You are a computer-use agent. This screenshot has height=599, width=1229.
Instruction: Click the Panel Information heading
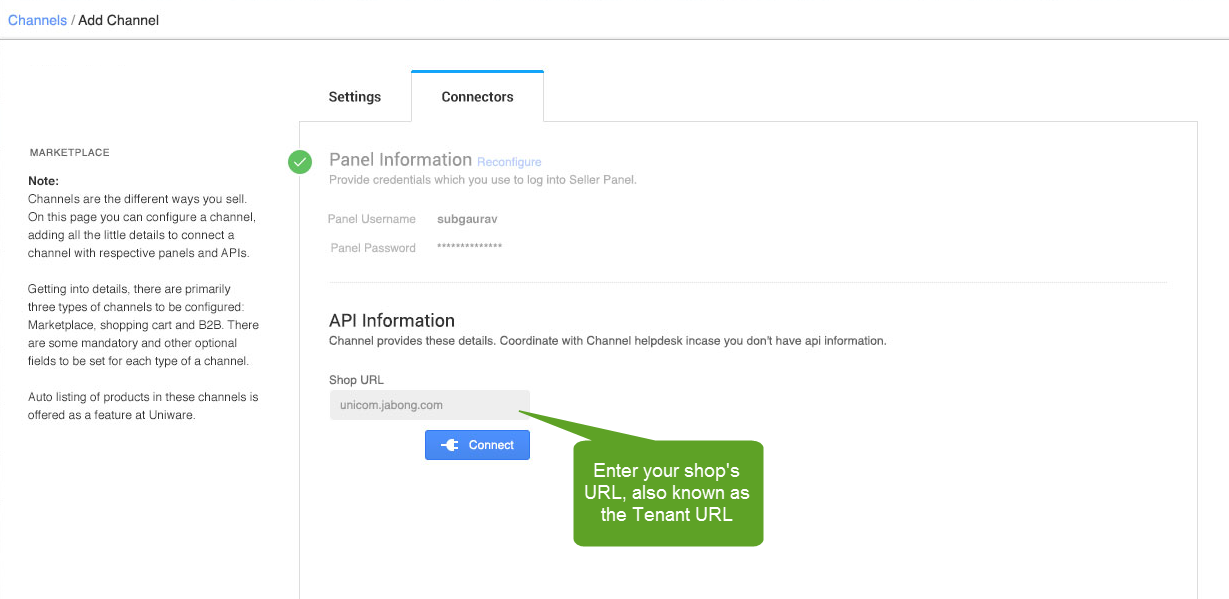[400, 160]
